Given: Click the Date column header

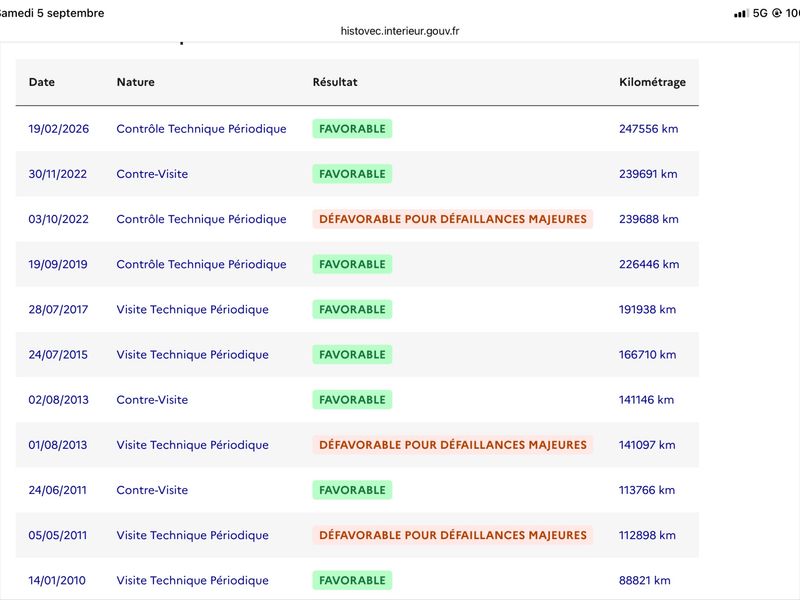Looking at the screenshot, I should pos(42,82).
